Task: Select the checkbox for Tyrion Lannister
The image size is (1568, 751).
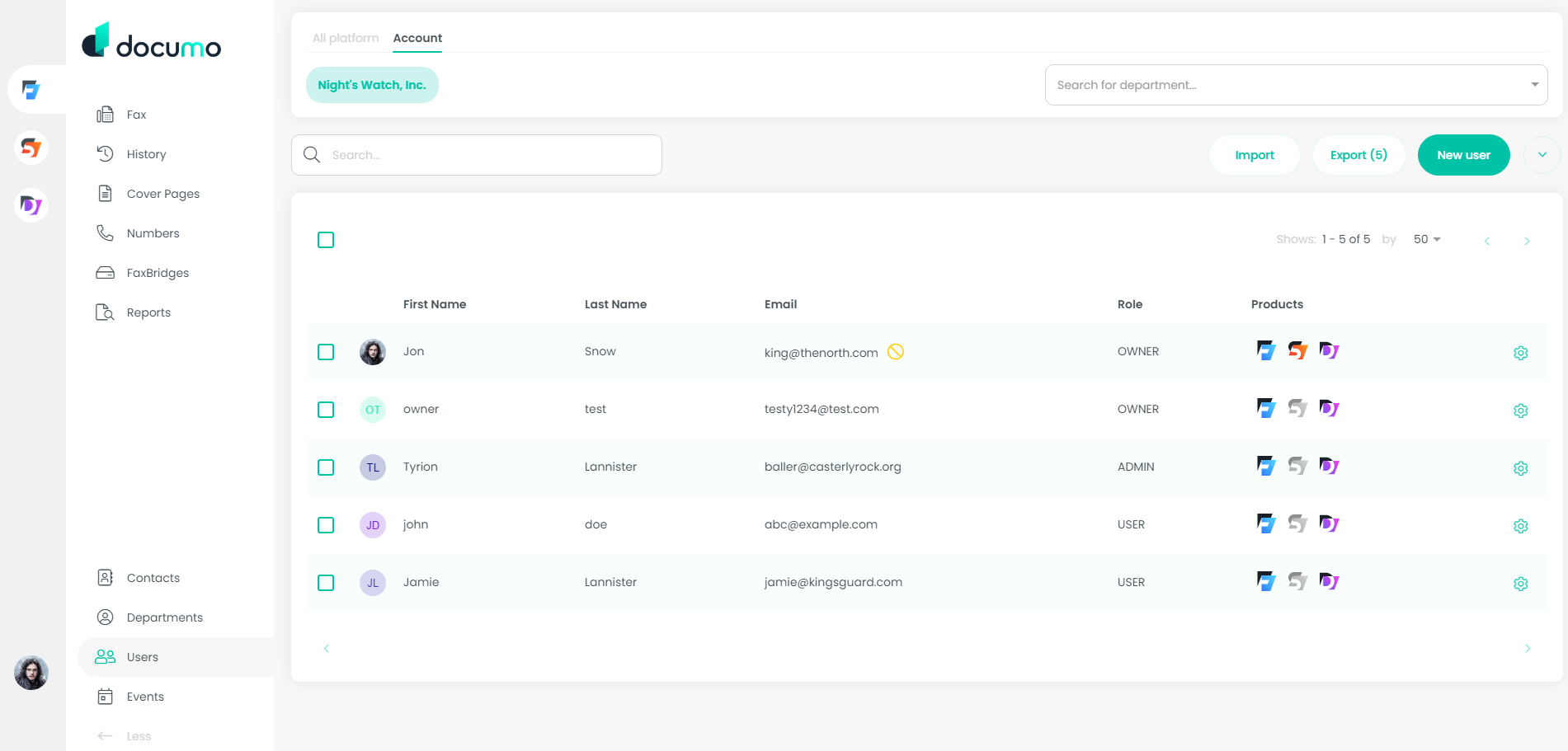Action: (326, 467)
